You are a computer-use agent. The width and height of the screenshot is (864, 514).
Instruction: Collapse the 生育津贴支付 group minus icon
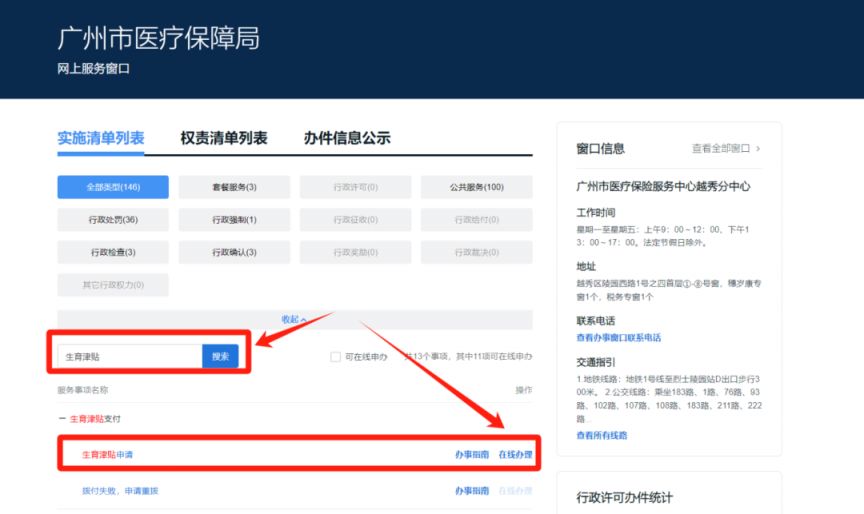click(62, 419)
